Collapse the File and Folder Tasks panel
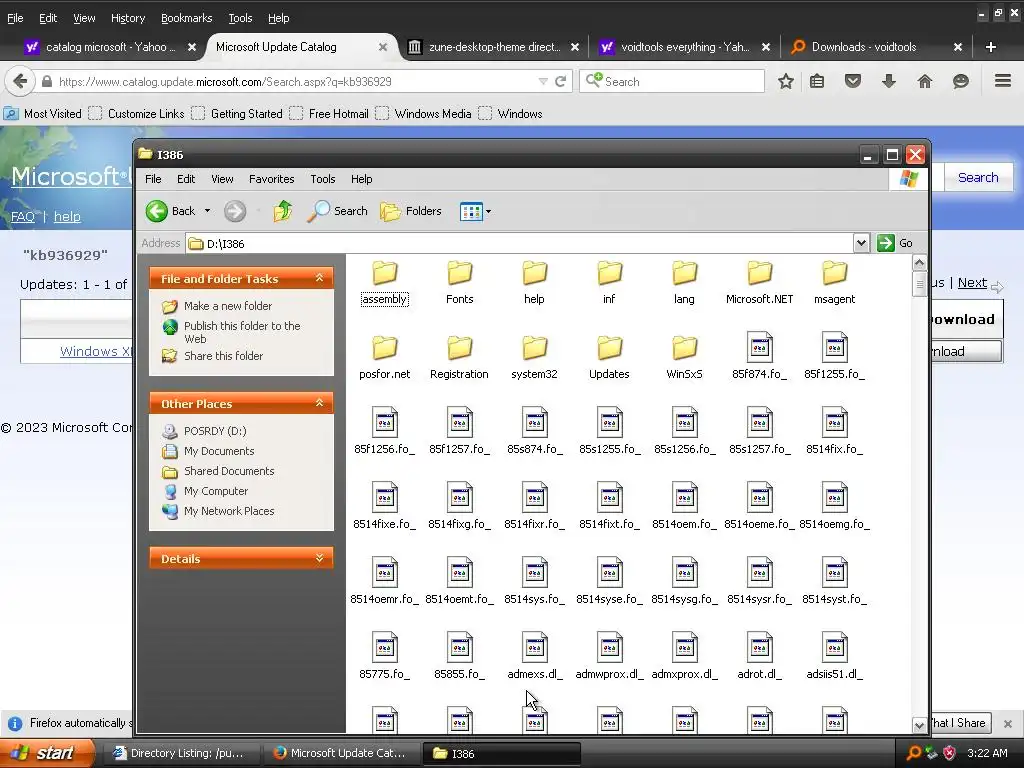The height and width of the screenshot is (768, 1024). (319, 278)
